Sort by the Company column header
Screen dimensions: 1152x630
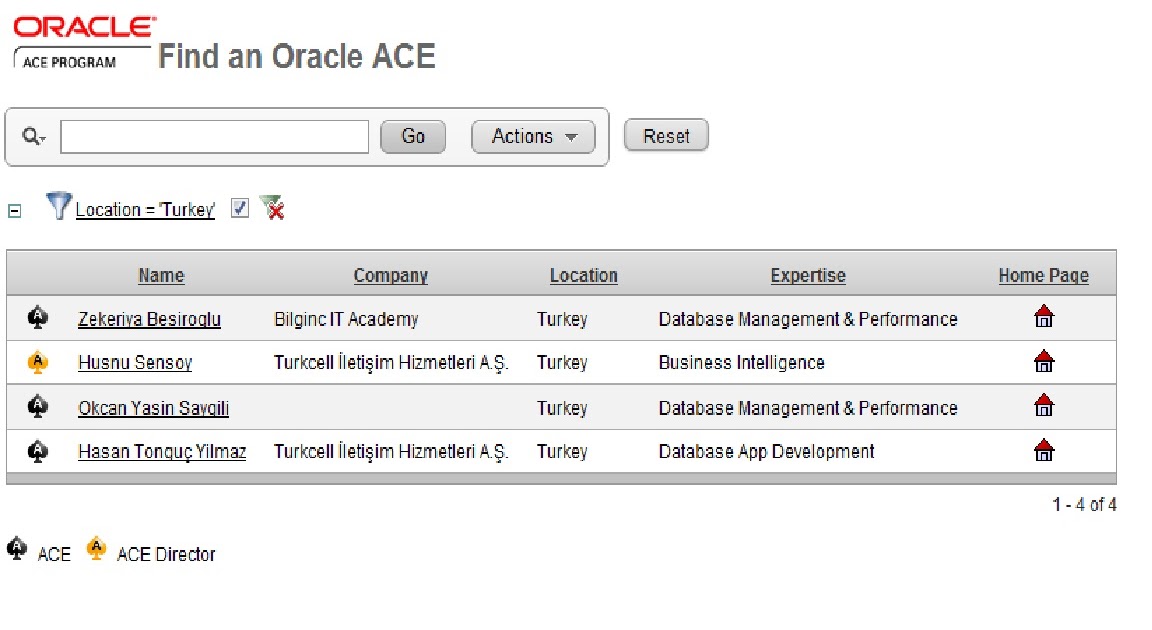390,276
